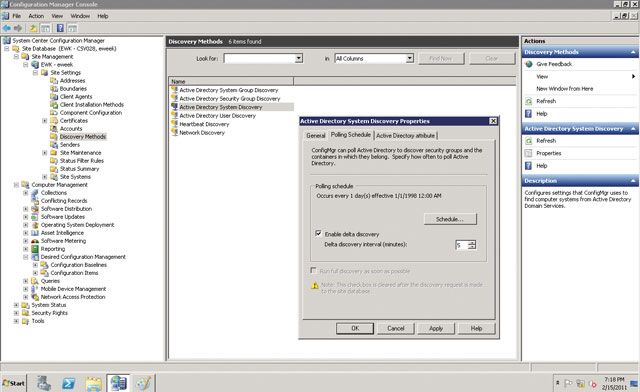Click OK in the properties dialog

pyautogui.click(x=355, y=328)
